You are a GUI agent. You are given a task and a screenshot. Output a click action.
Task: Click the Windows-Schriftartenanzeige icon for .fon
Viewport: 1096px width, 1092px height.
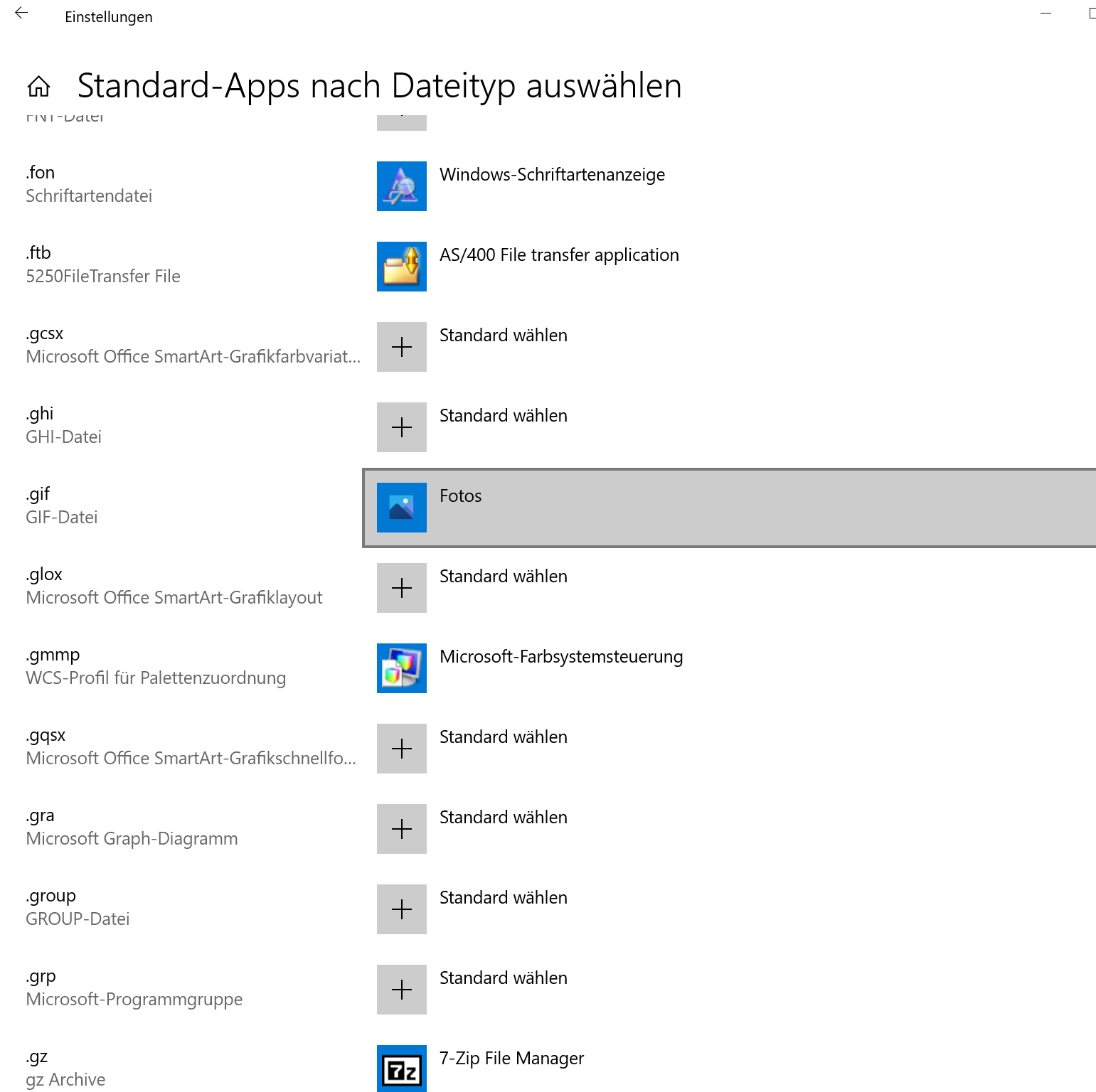point(401,186)
